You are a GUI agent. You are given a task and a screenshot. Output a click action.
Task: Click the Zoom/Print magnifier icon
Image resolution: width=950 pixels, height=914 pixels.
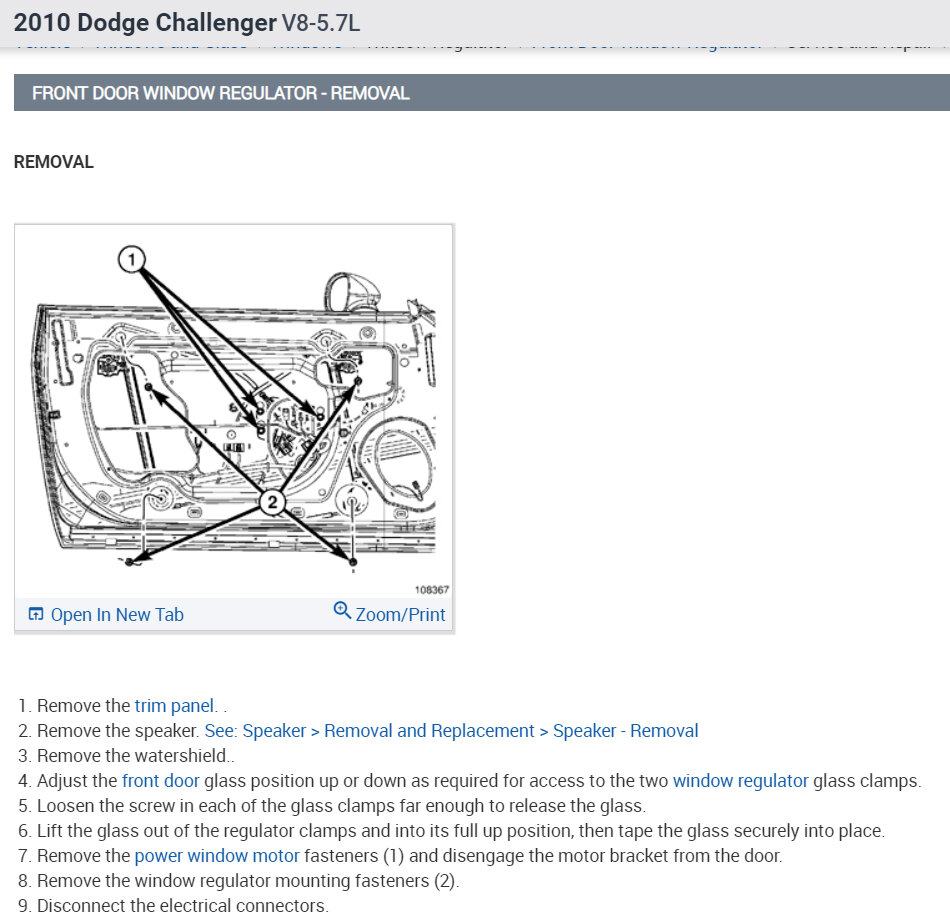[342, 611]
